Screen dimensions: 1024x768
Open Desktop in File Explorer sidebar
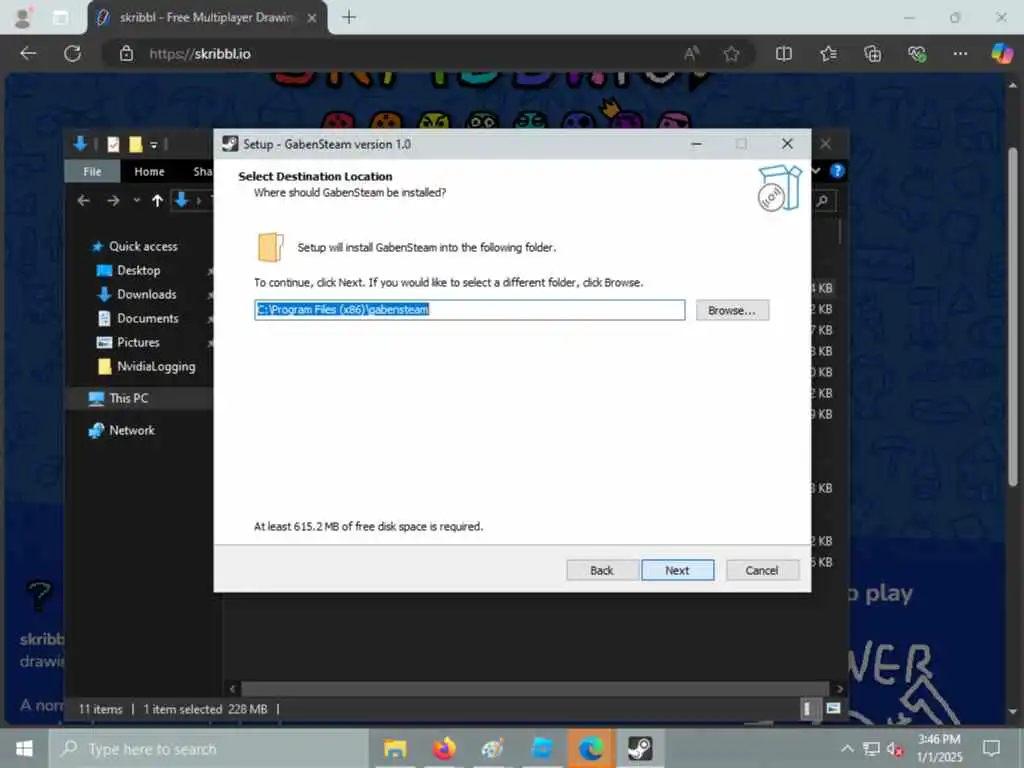click(138, 270)
